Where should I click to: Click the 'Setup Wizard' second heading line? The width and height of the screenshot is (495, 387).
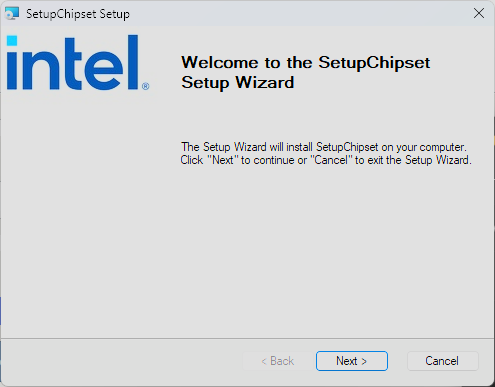238,82
